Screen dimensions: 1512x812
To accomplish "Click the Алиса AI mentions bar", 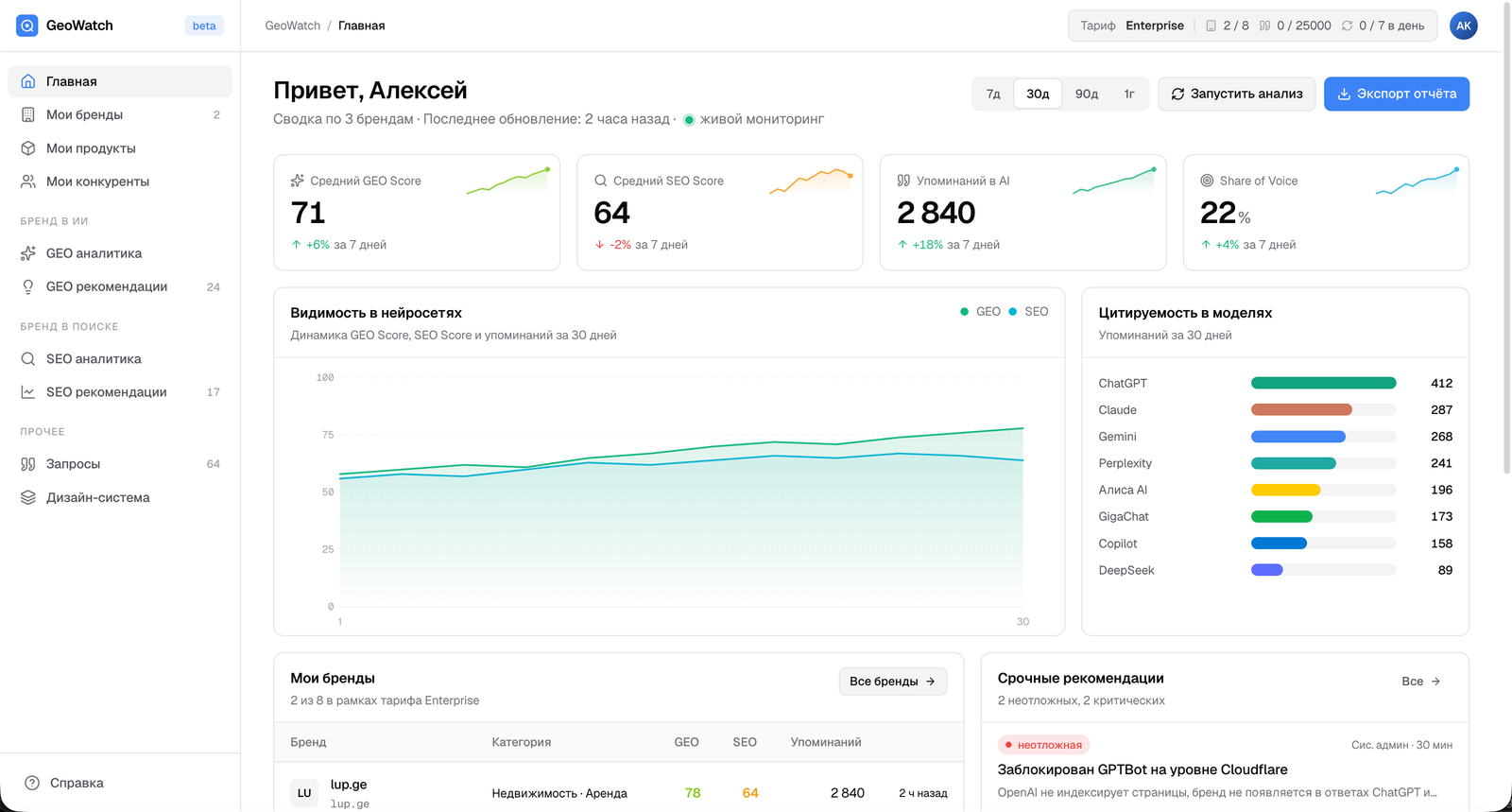I will 1324,490.
